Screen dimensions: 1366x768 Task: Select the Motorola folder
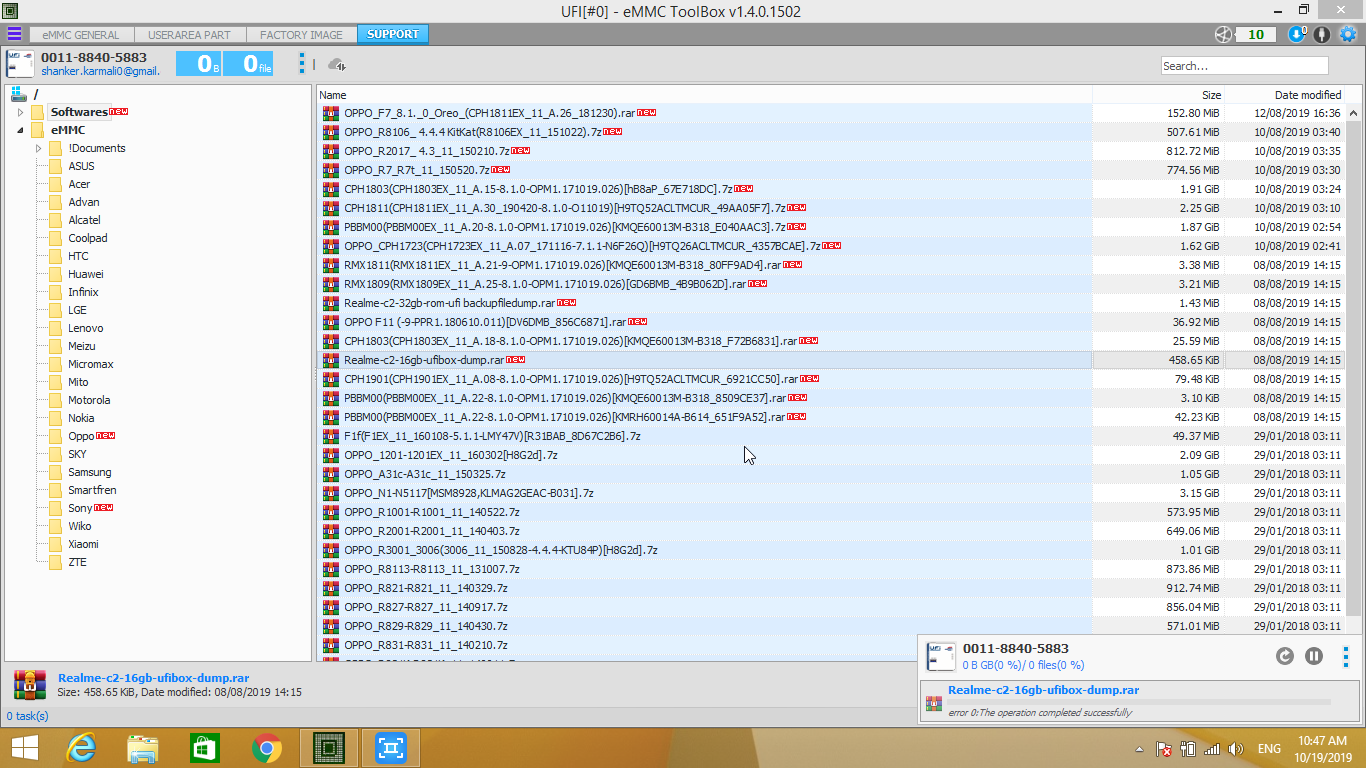pos(90,400)
